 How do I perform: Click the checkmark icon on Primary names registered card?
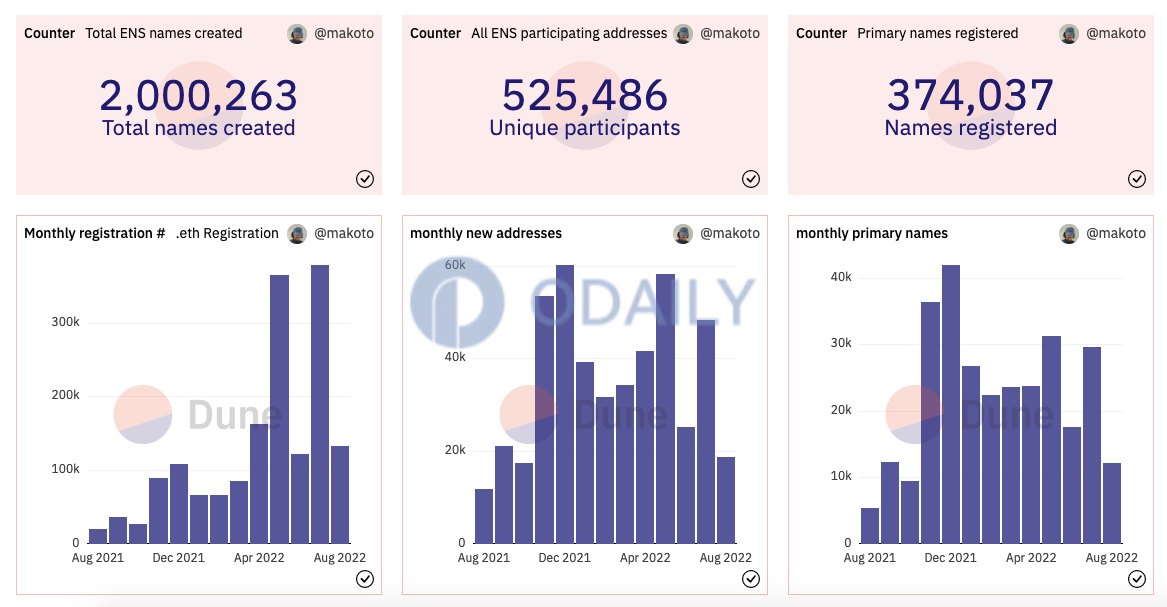[x=1136, y=179]
